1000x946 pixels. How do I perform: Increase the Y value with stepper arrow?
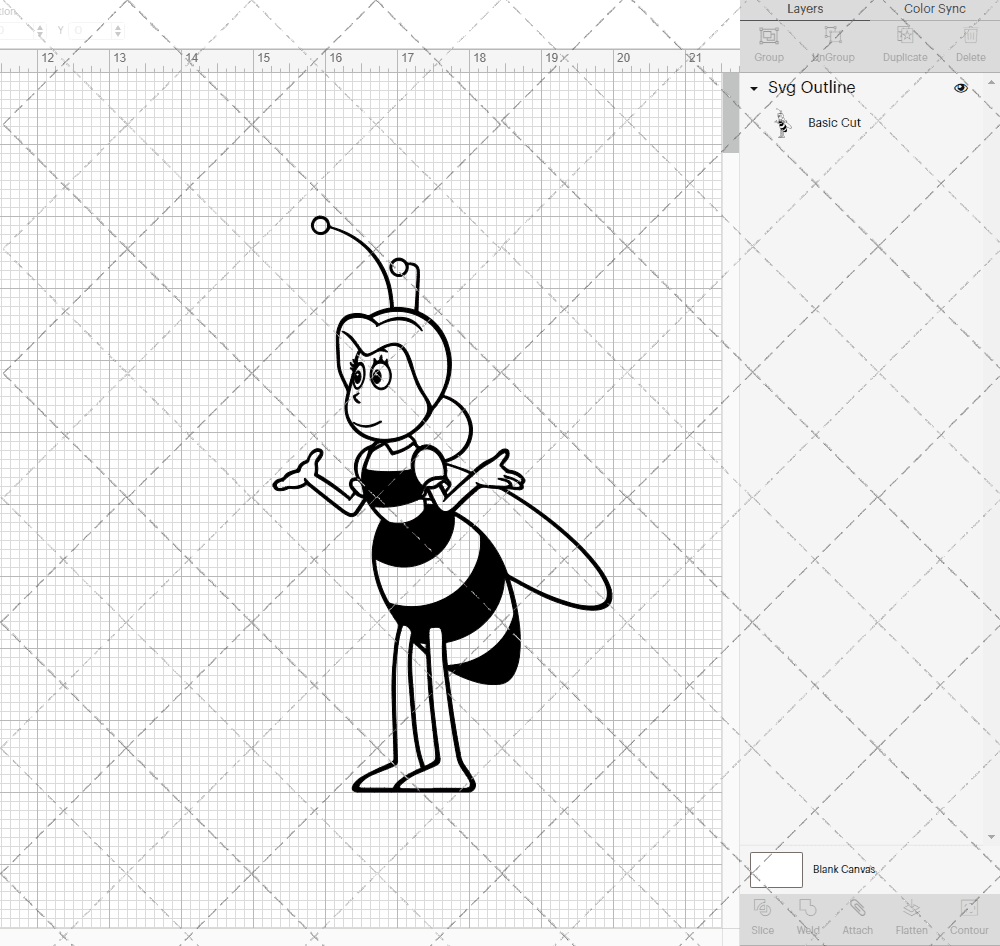click(x=117, y=27)
